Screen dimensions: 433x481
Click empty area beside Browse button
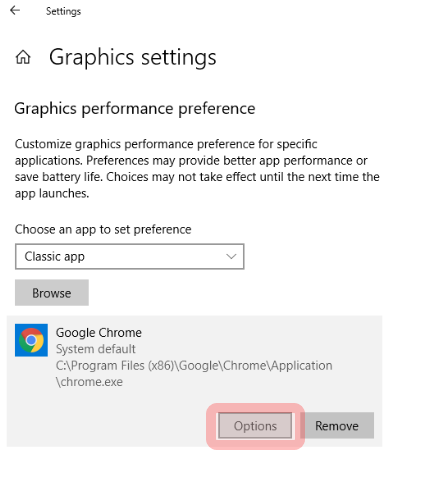click(233, 293)
